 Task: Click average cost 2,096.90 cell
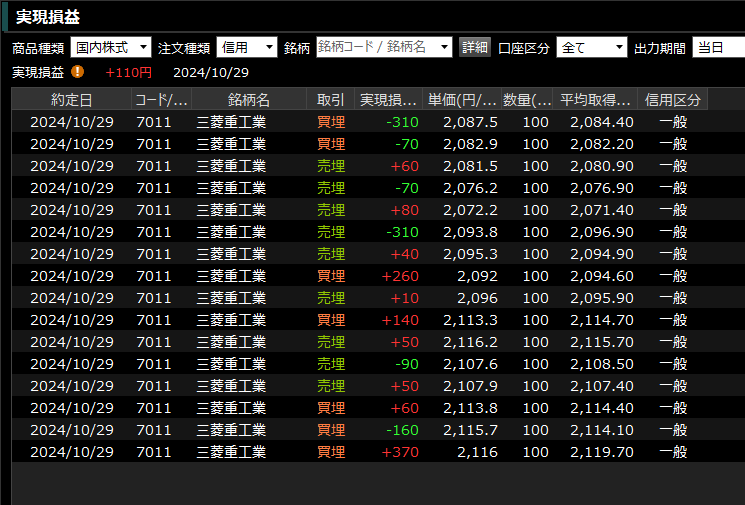tap(602, 232)
